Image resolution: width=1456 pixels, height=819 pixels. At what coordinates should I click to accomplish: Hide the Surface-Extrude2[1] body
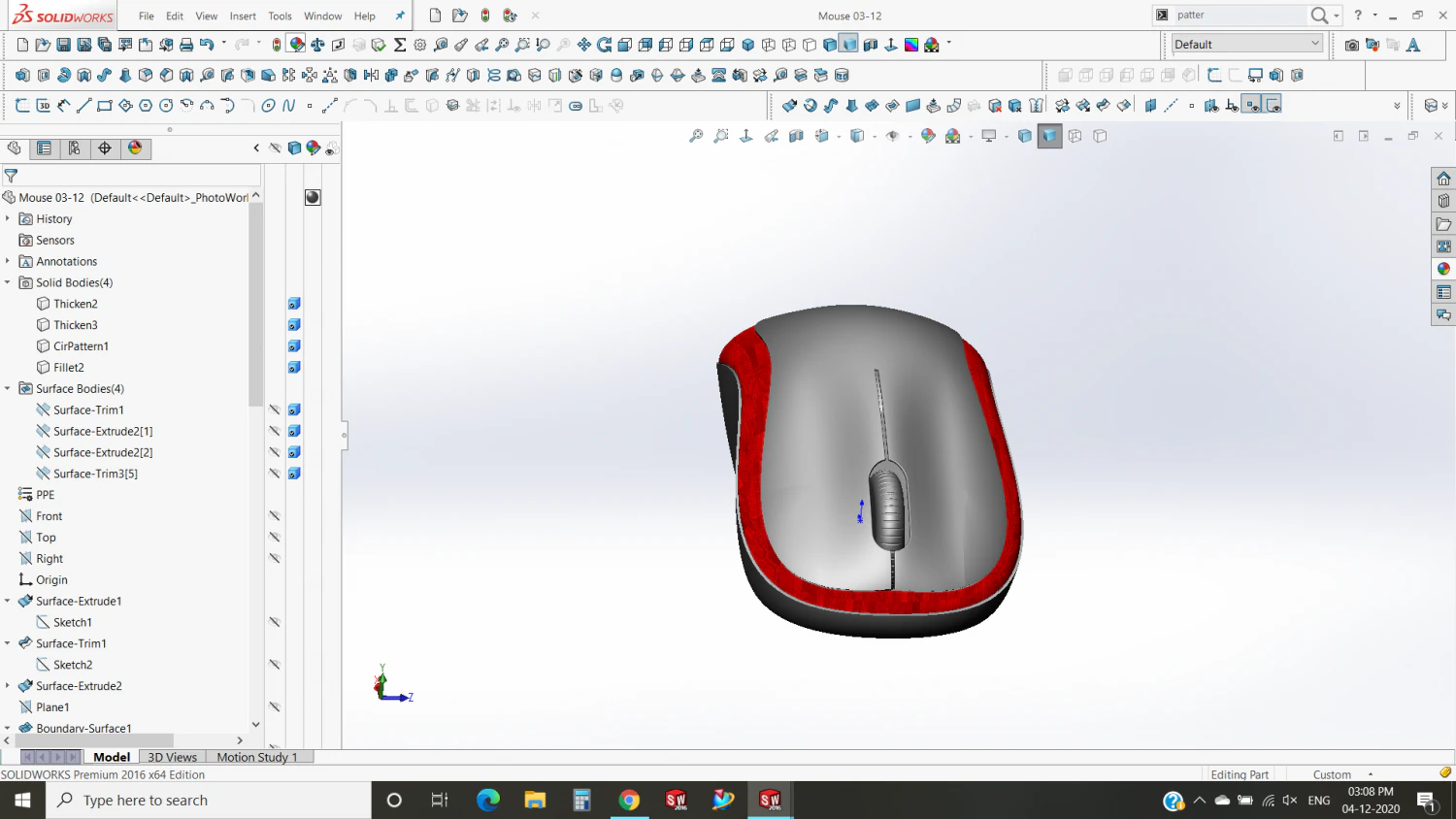275,431
